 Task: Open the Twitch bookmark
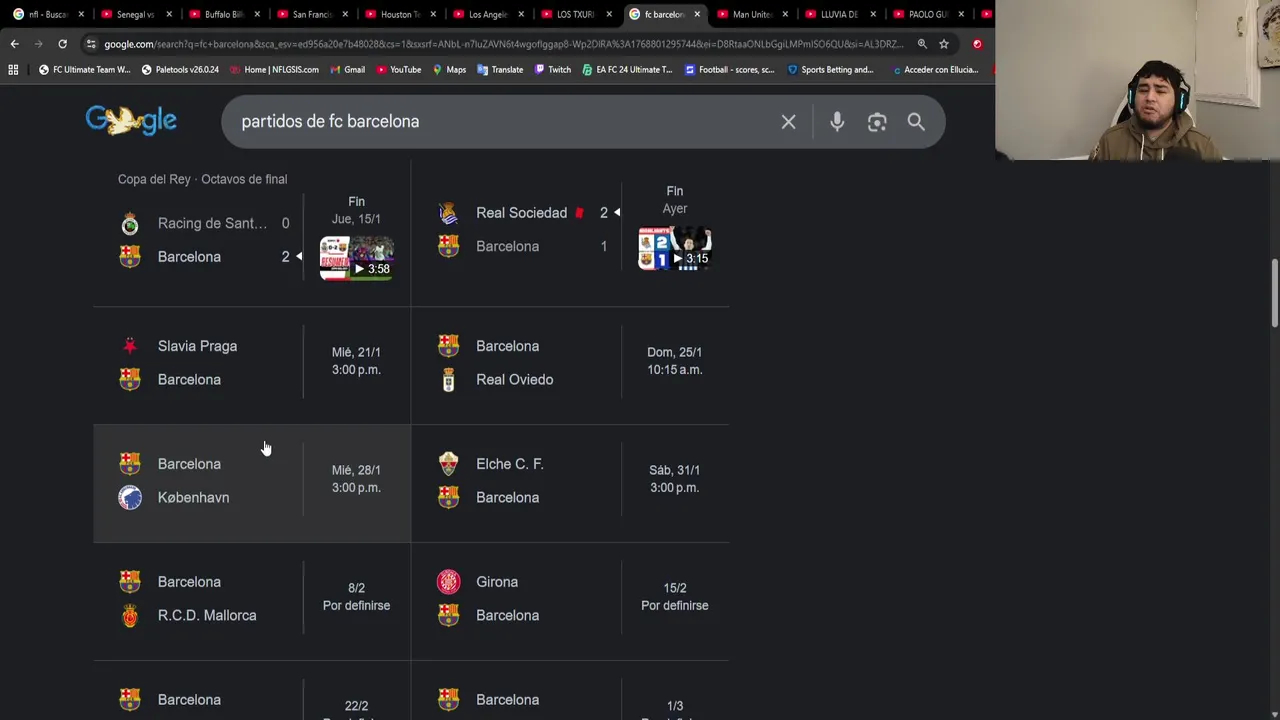click(x=552, y=70)
